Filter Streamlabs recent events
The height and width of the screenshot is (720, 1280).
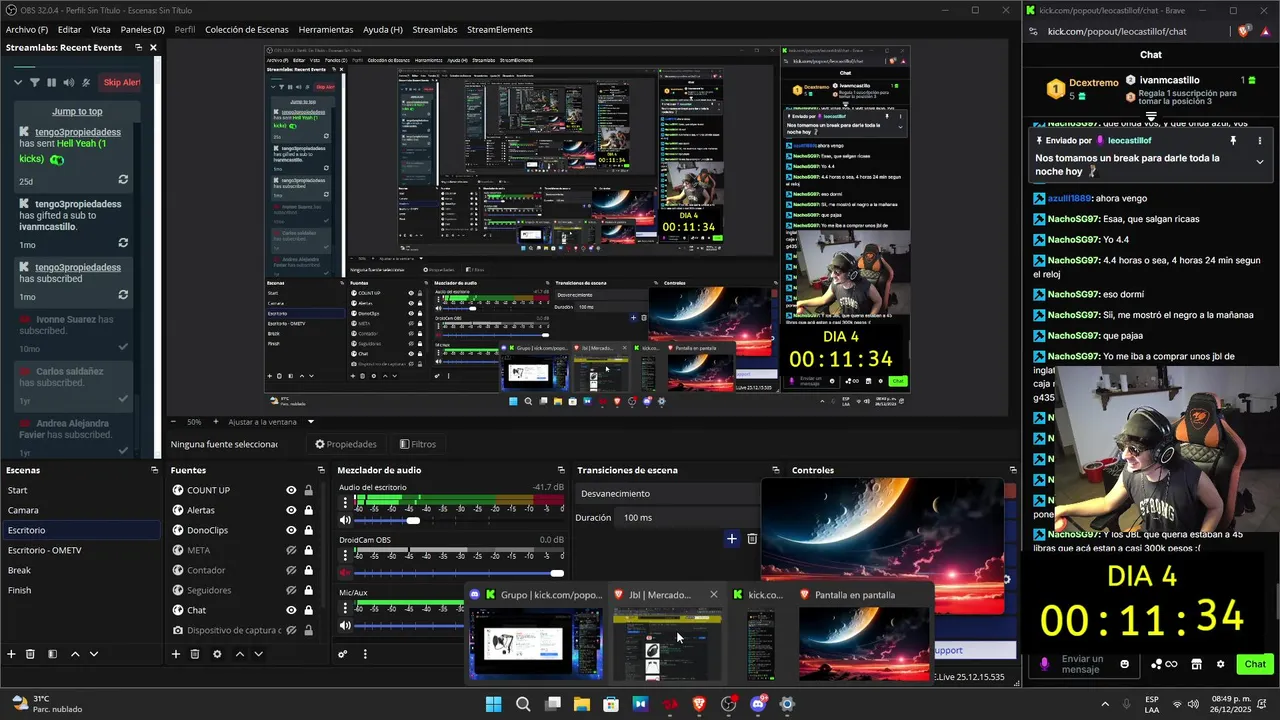pos(34,82)
